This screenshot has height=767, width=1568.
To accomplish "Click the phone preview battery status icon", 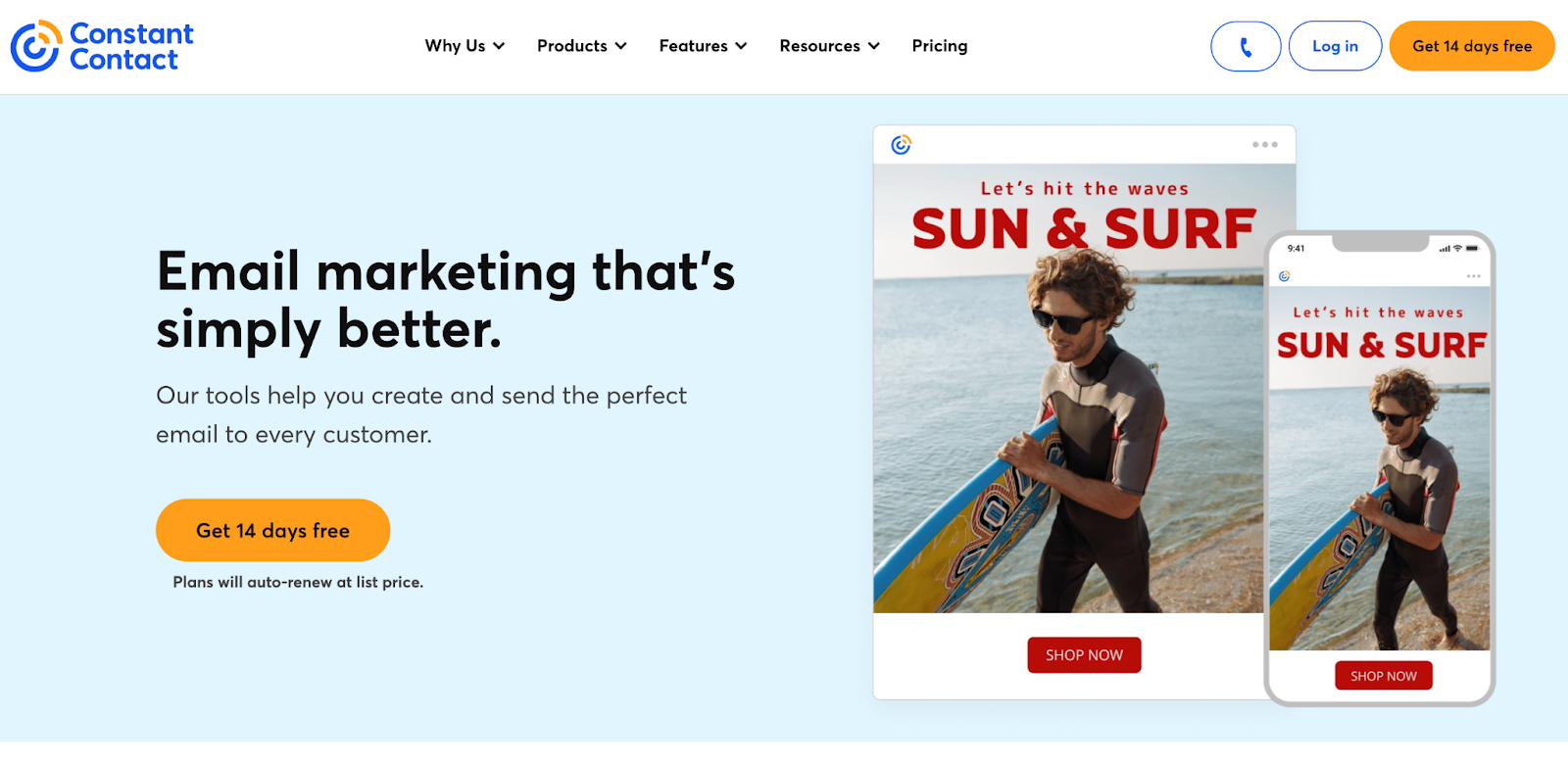I will [x=1472, y=249].
